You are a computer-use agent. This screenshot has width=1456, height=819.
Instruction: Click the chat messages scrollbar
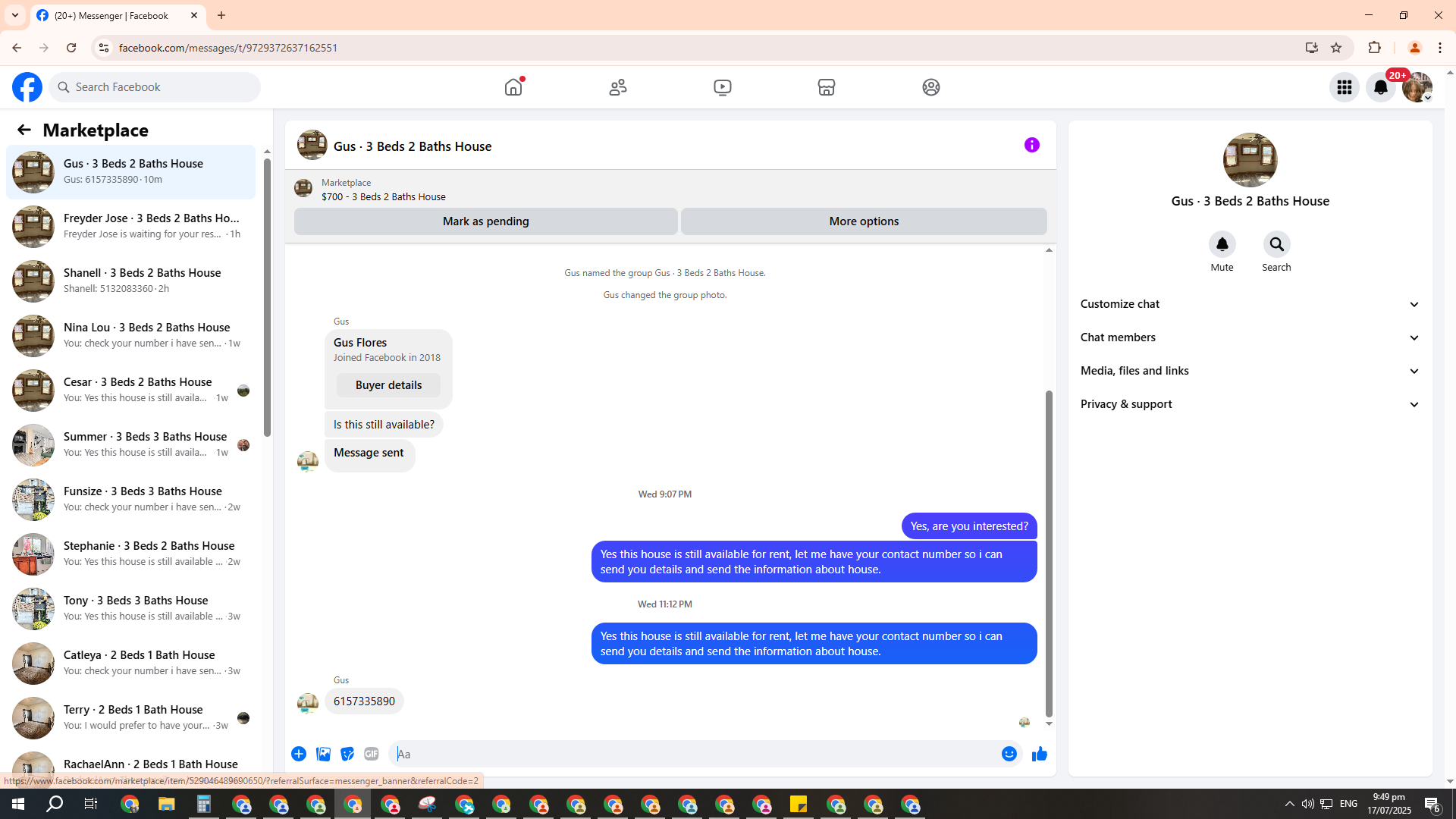(1049, 554)
